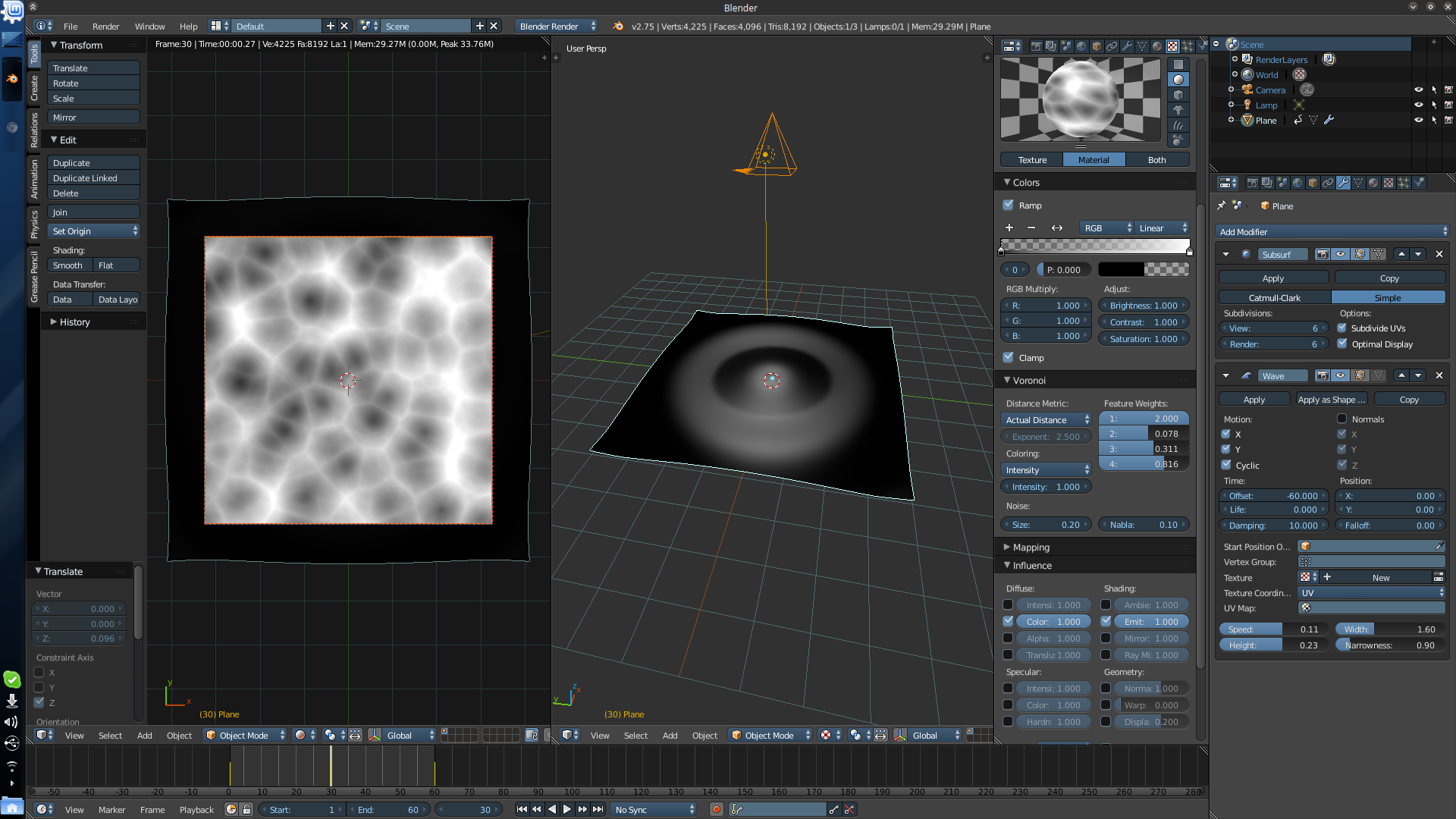
Task: Adjust the Narrowness slider
Action: point(1389,645)
